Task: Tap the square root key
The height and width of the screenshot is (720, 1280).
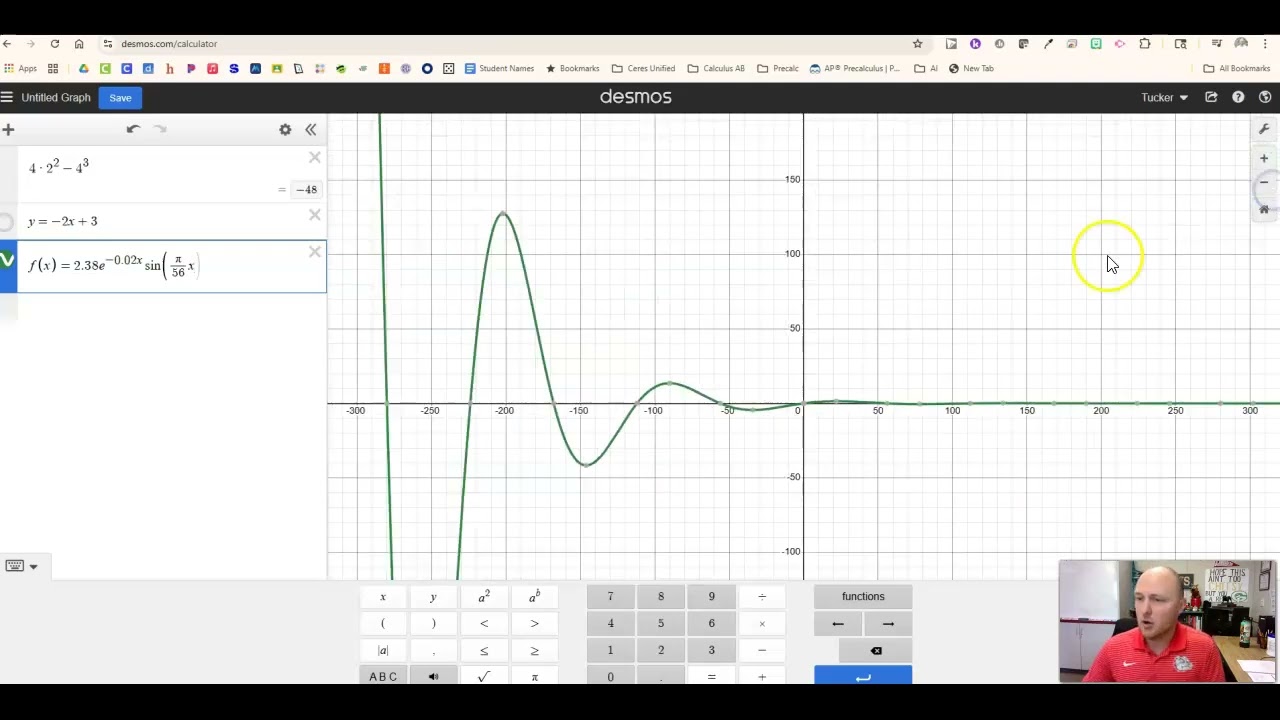Action: pyautogui.click(x=484, y=677)
